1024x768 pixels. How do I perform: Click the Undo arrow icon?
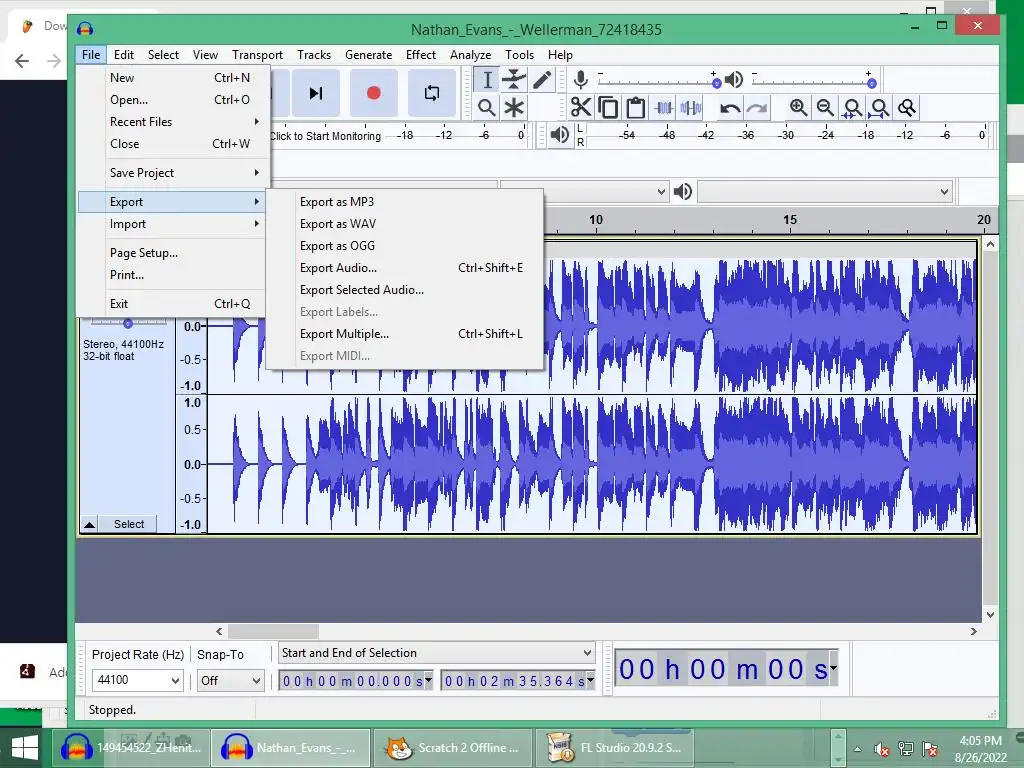729,107
